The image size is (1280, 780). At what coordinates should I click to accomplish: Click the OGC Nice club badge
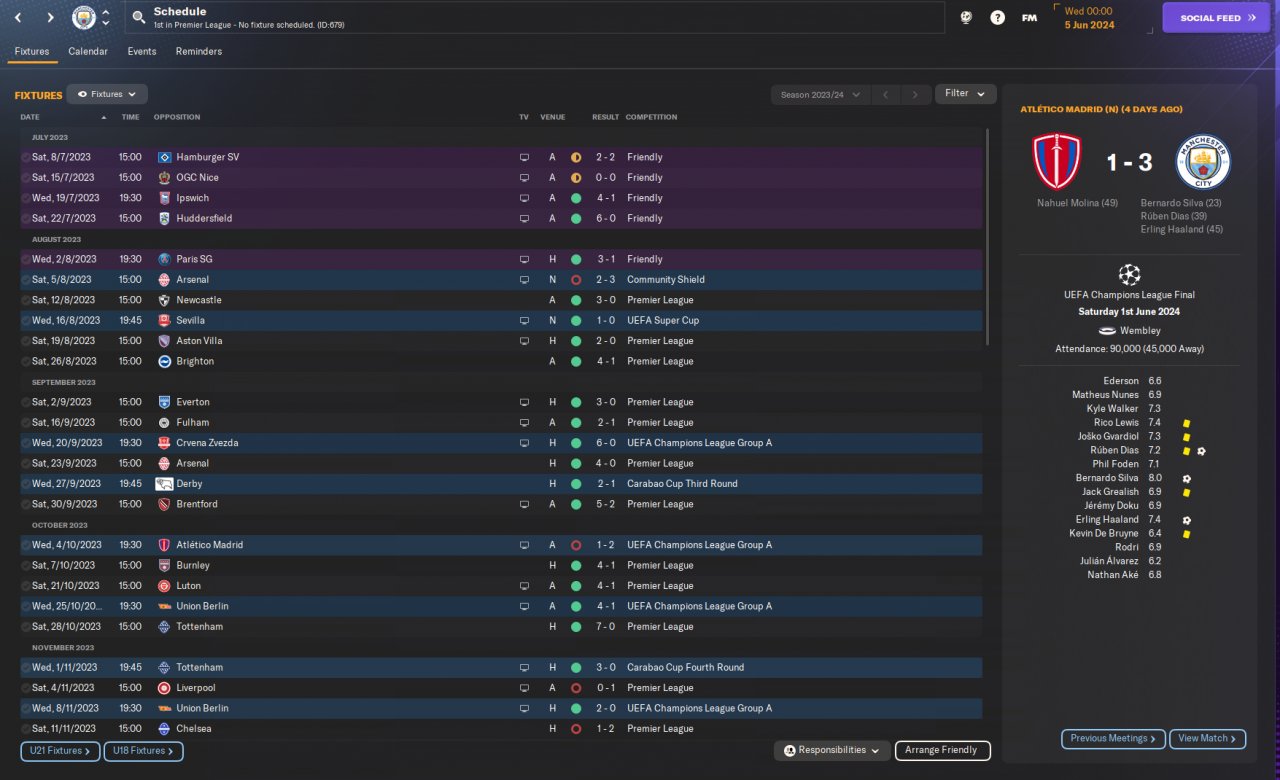click(165, 178)
